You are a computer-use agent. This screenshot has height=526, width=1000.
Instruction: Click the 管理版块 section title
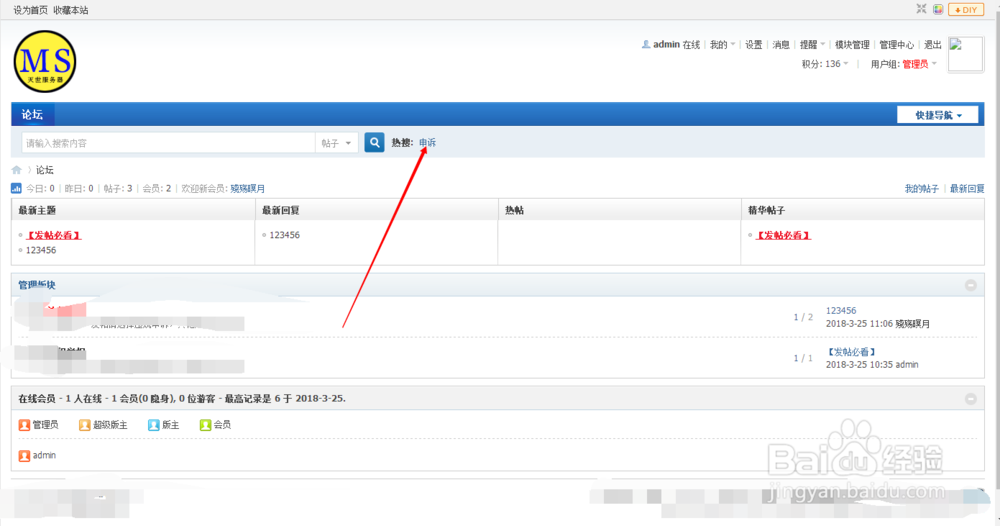click(x=36, y=285)
